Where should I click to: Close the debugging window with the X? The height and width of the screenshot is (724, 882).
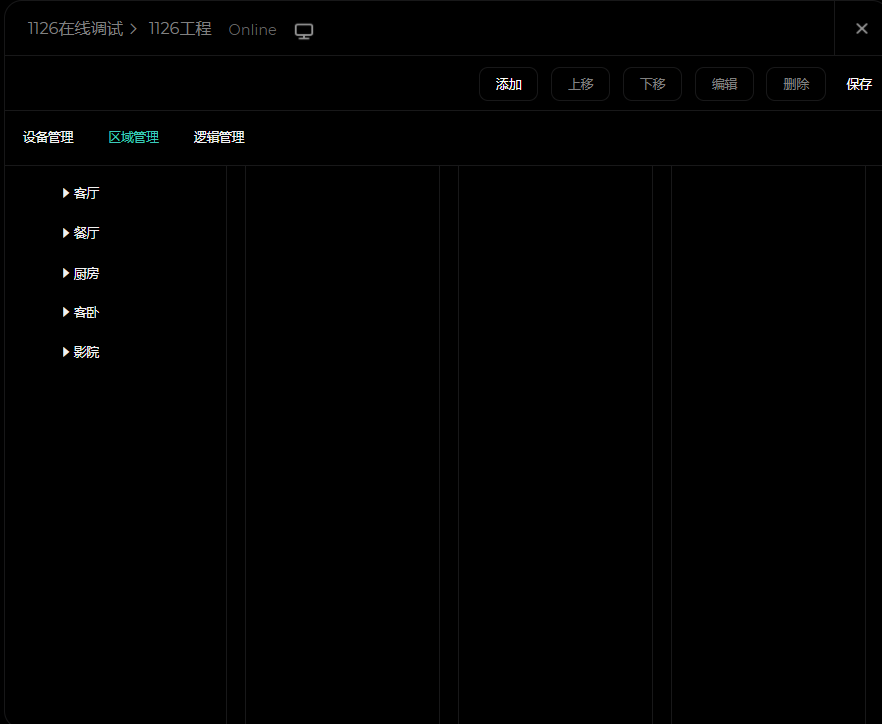click(x=861, y=28)
